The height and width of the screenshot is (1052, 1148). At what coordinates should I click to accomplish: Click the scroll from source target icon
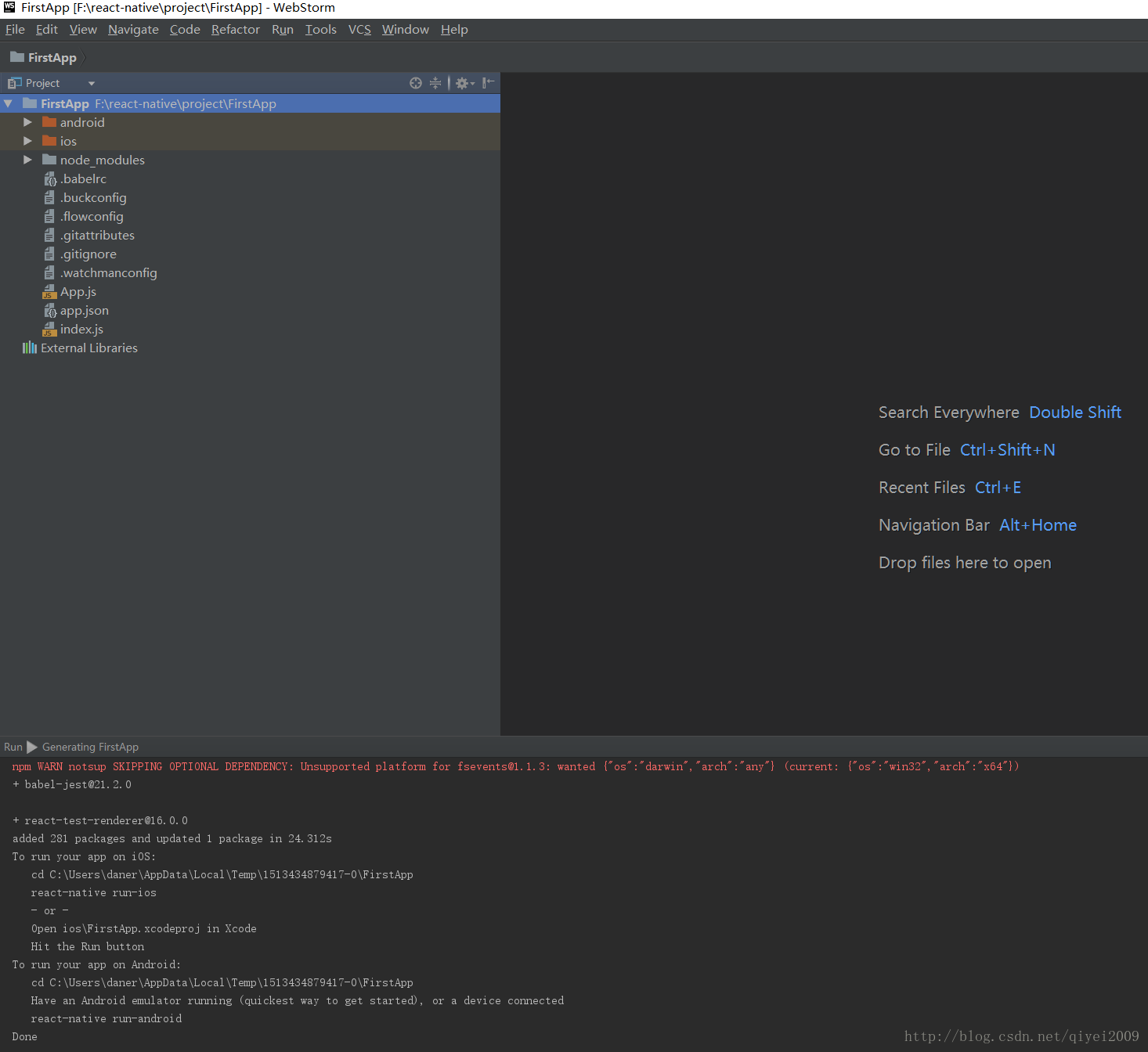tap(416, 83)
